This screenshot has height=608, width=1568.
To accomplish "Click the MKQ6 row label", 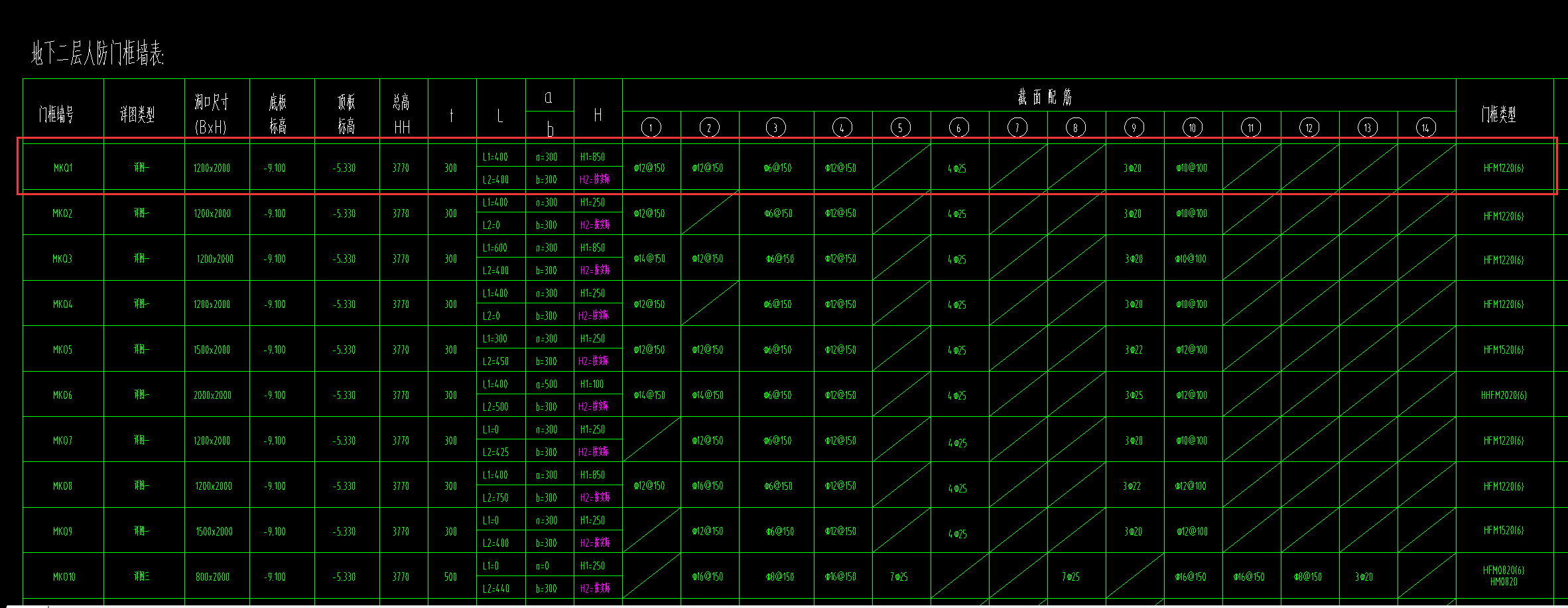I will point(62,395).
